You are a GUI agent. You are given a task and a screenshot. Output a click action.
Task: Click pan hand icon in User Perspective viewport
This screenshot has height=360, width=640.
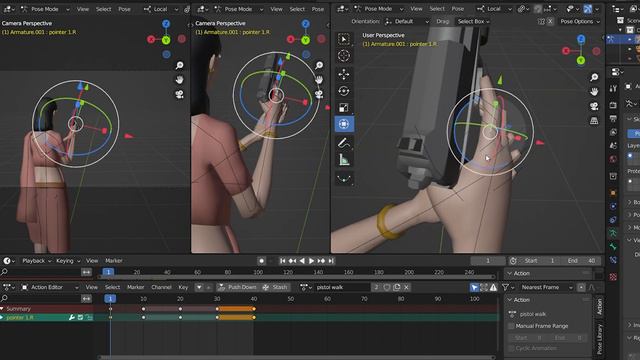point(594,91)
